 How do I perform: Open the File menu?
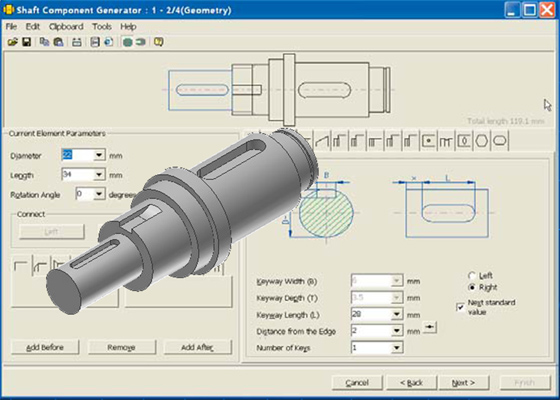[11, 27]
